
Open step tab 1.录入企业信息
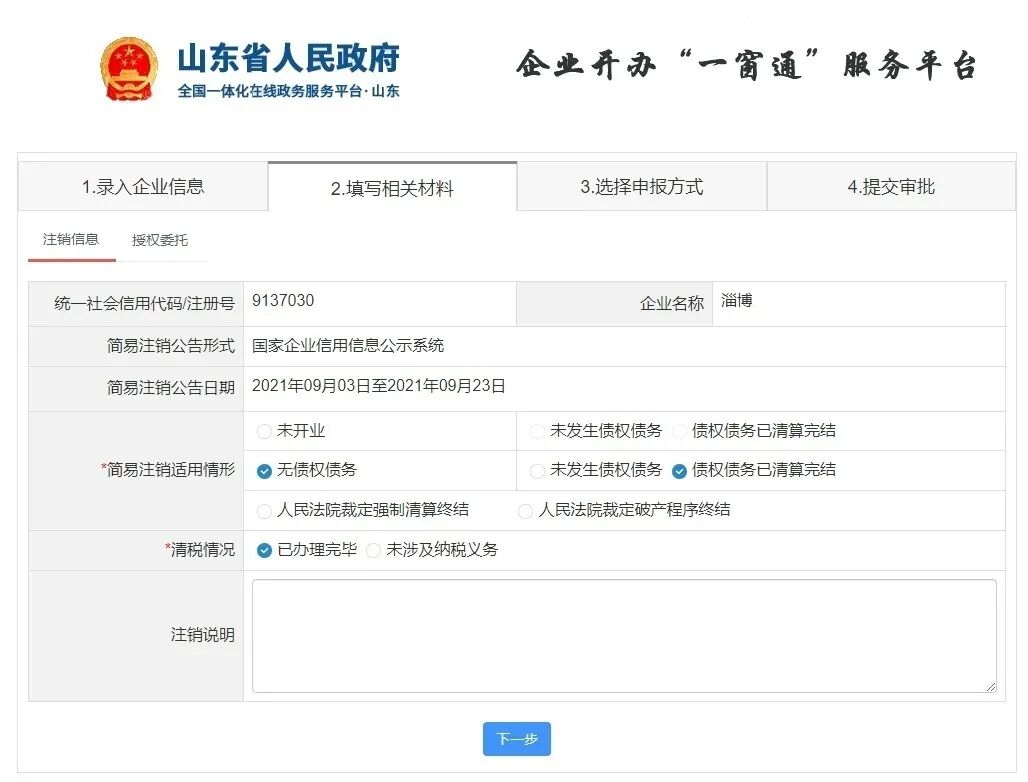click(x=143, y=187)
